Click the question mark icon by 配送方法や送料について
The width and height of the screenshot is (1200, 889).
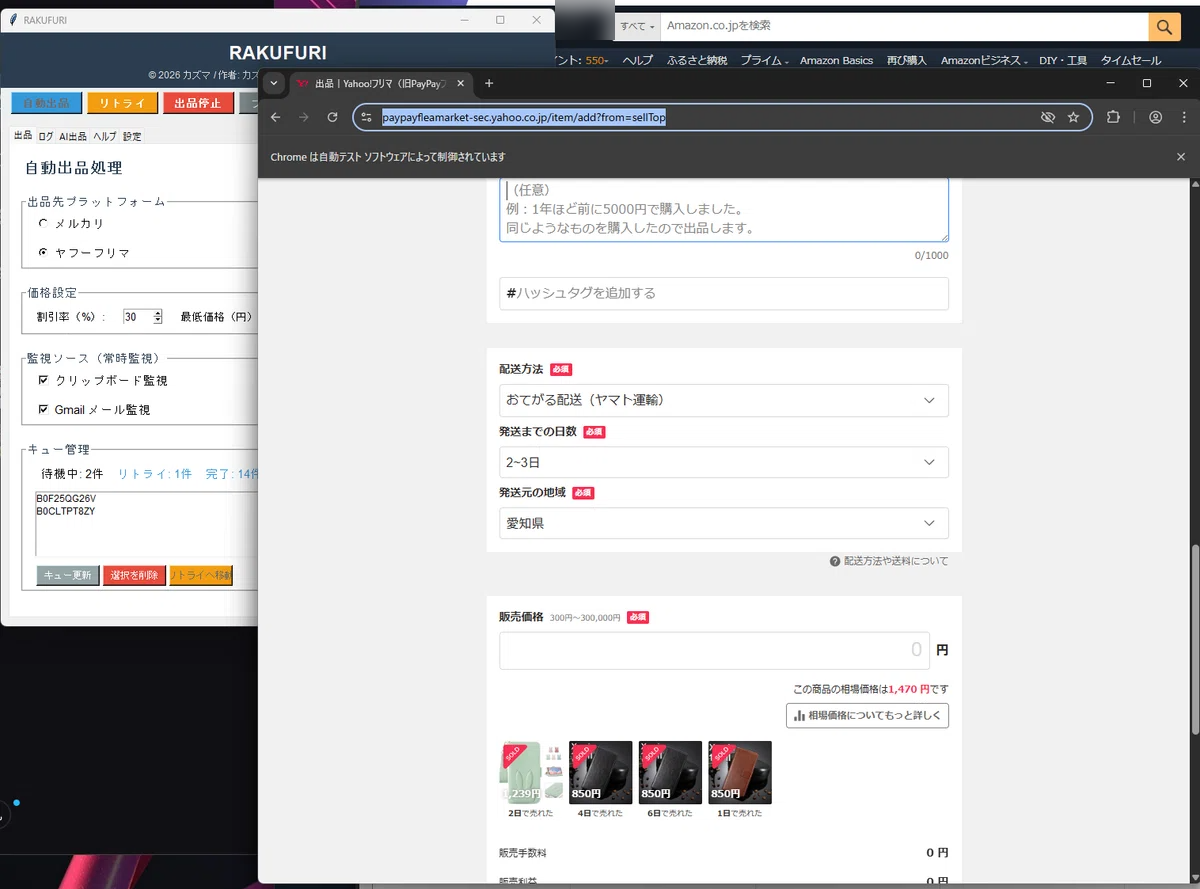[x=834, y=561]
